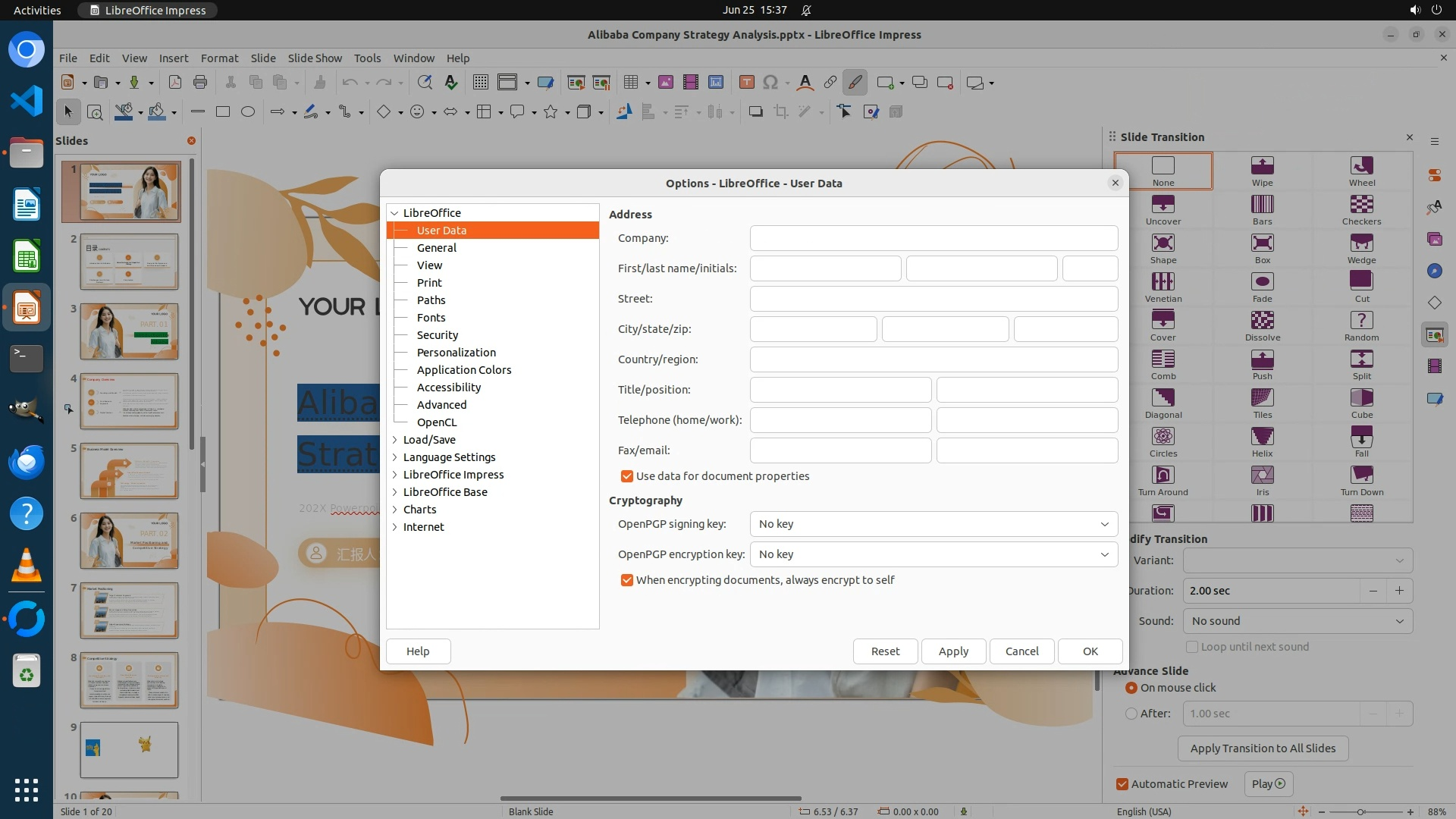Uncheck Use data for document properties
This screenshot has width=1456, height=819.
click(627, 476)
